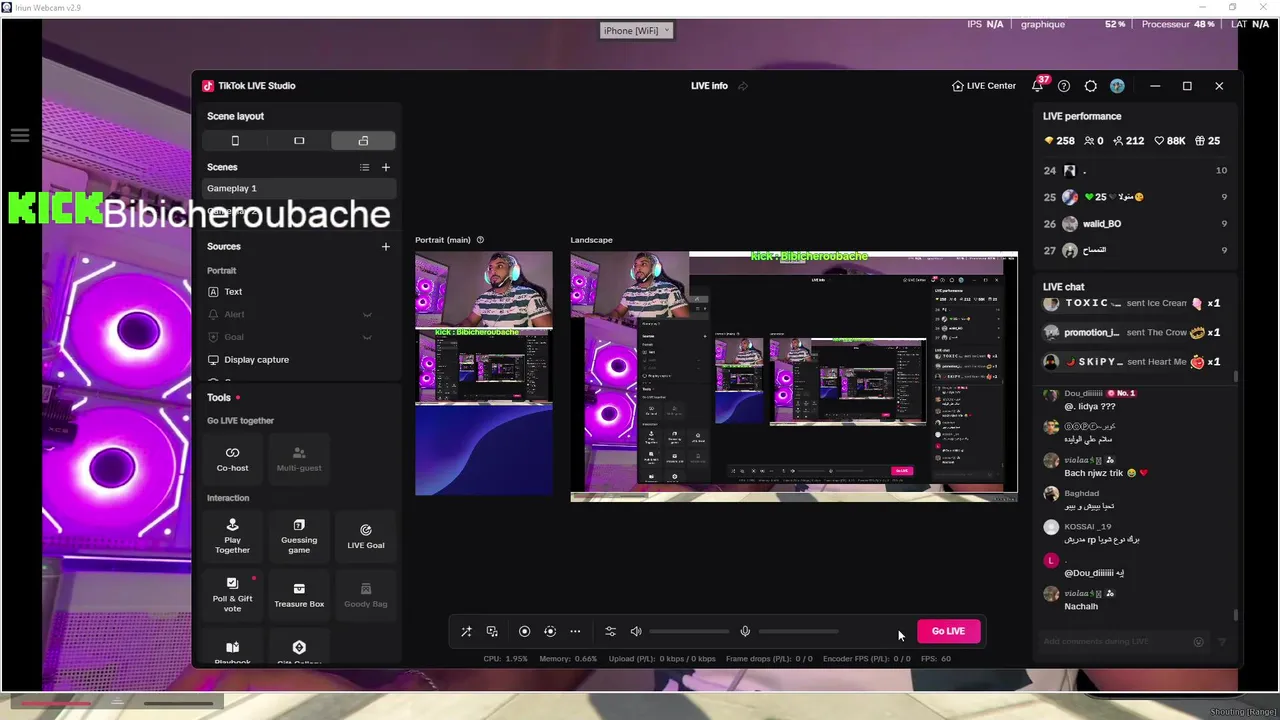Click the CPU 1.95% status
Viewport: 1280px width, 720px height.
505,659
